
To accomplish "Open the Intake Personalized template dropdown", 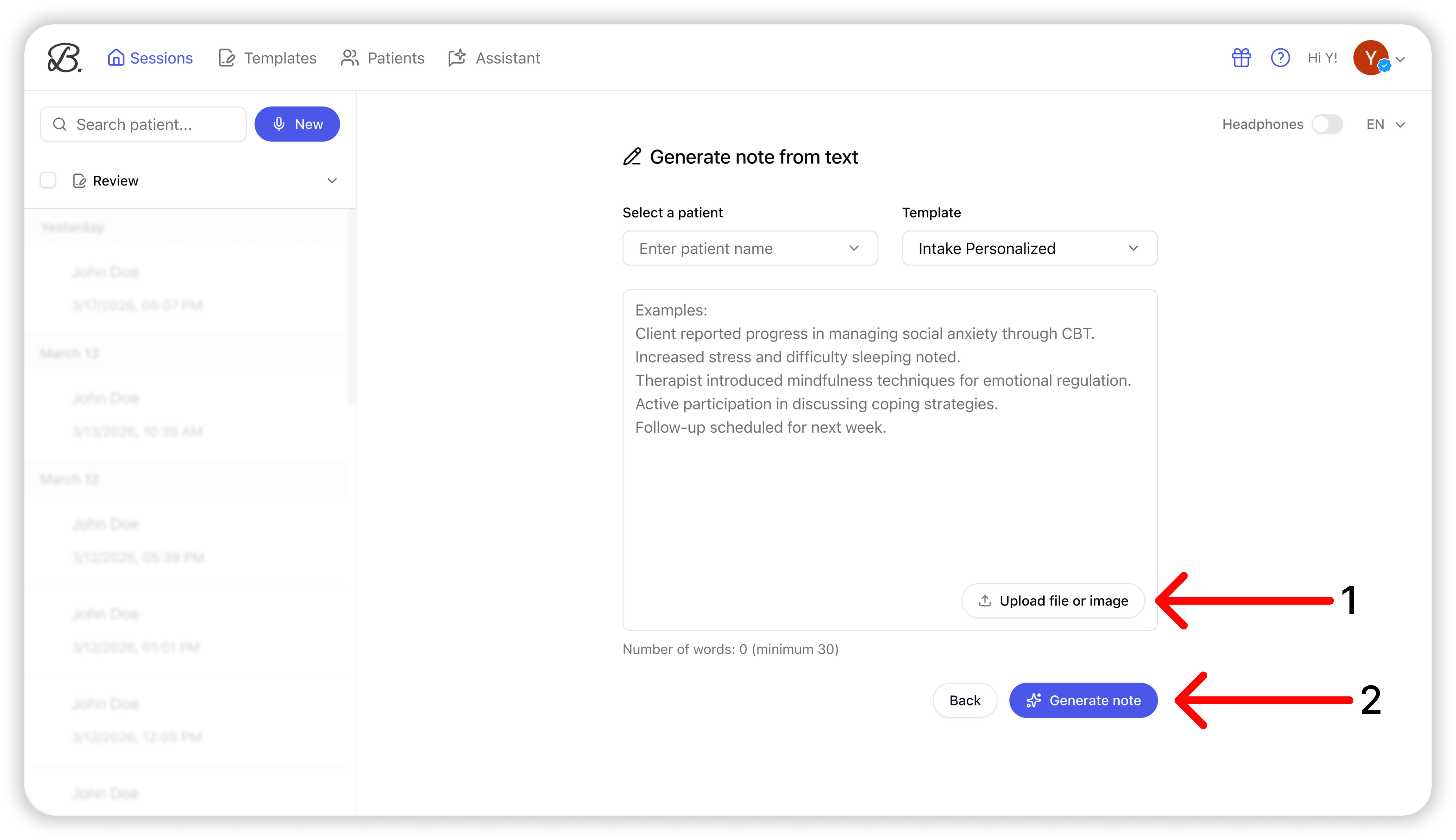I will coord(1029,249).
